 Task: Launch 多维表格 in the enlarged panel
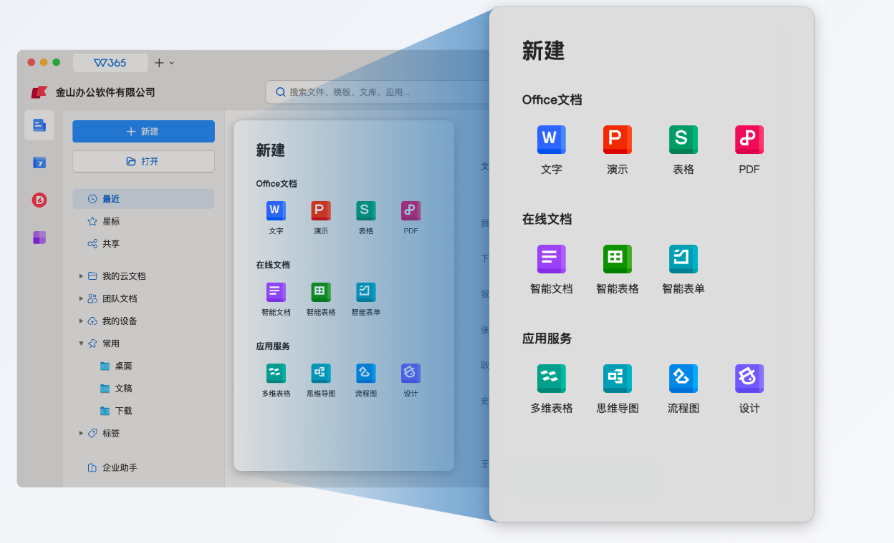tap(551, 378)
